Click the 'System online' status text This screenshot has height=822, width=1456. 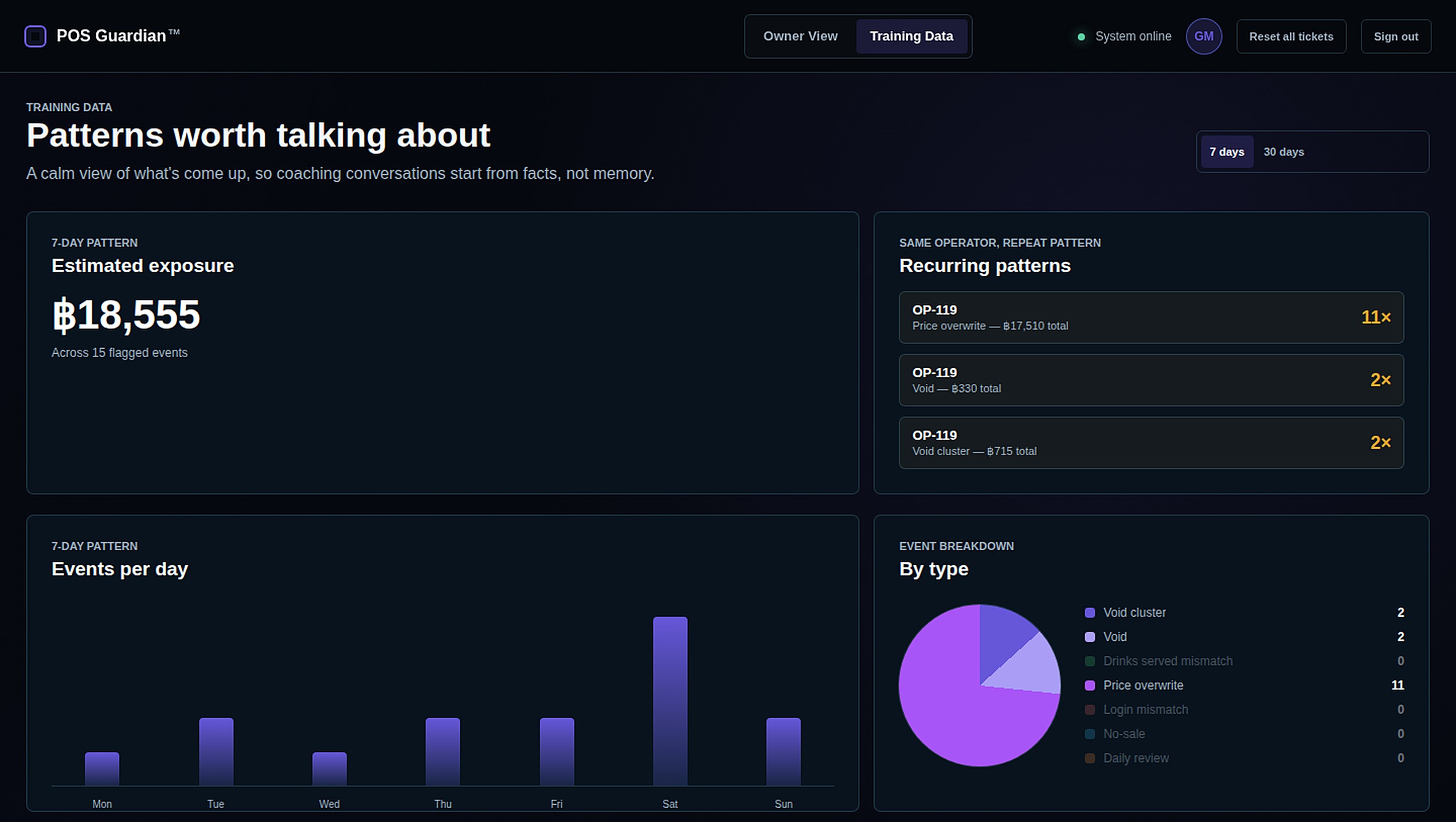point(1133,37)
